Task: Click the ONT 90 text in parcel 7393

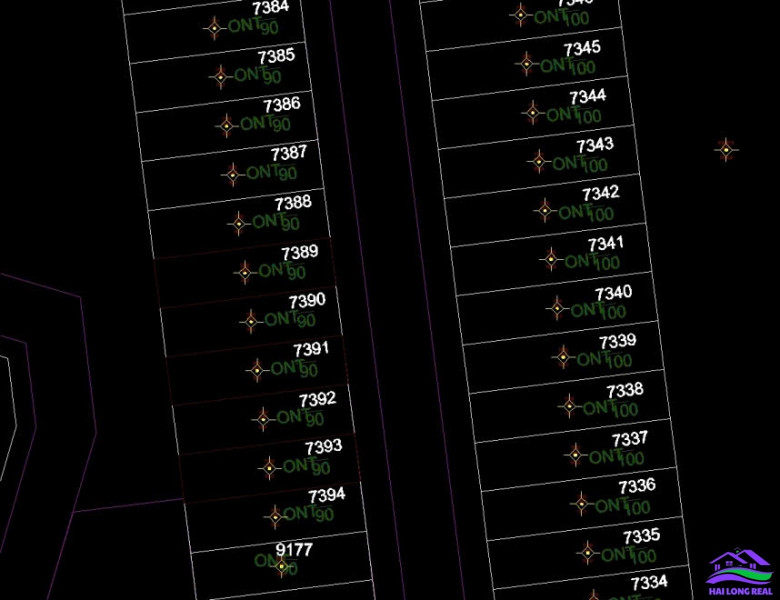Action: (x=306, y=467)
